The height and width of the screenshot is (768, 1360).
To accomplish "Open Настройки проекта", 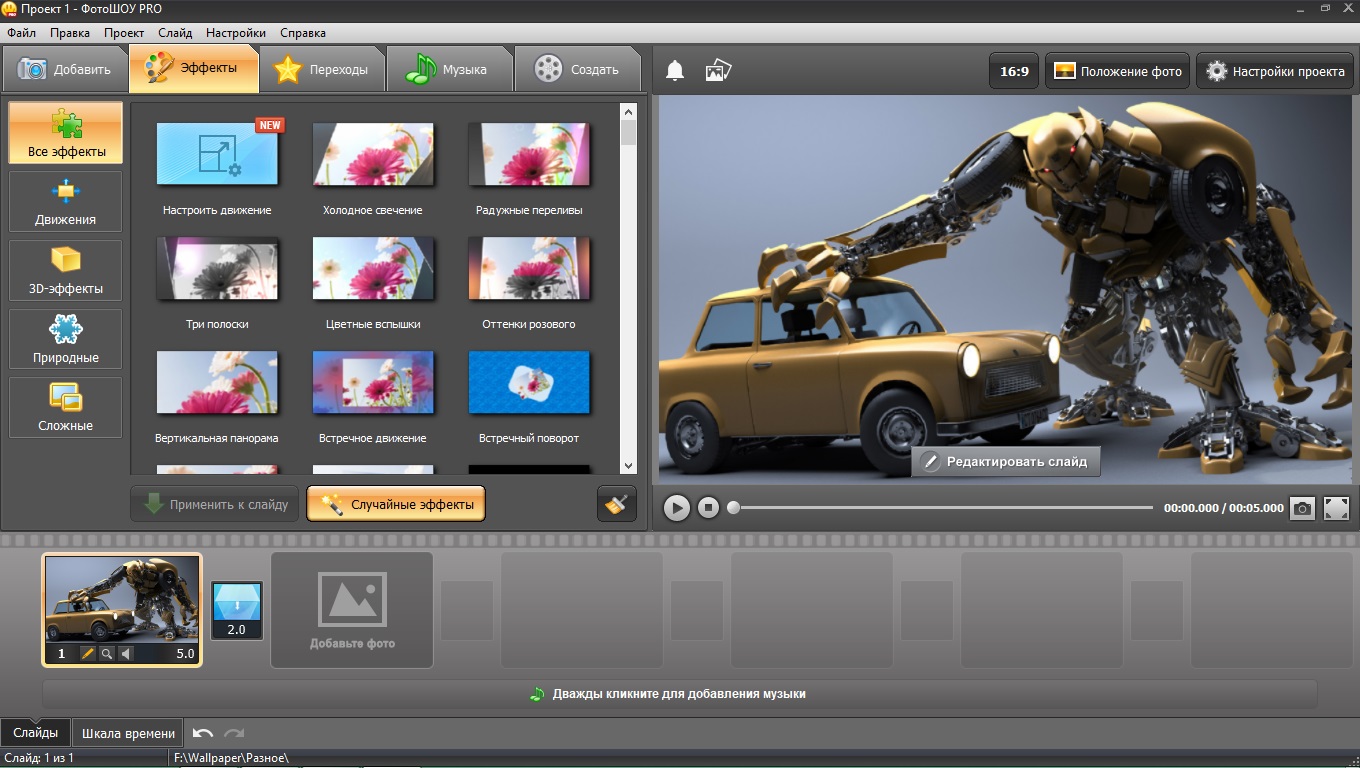I will pyautogui.click(x=1275, y=71).
